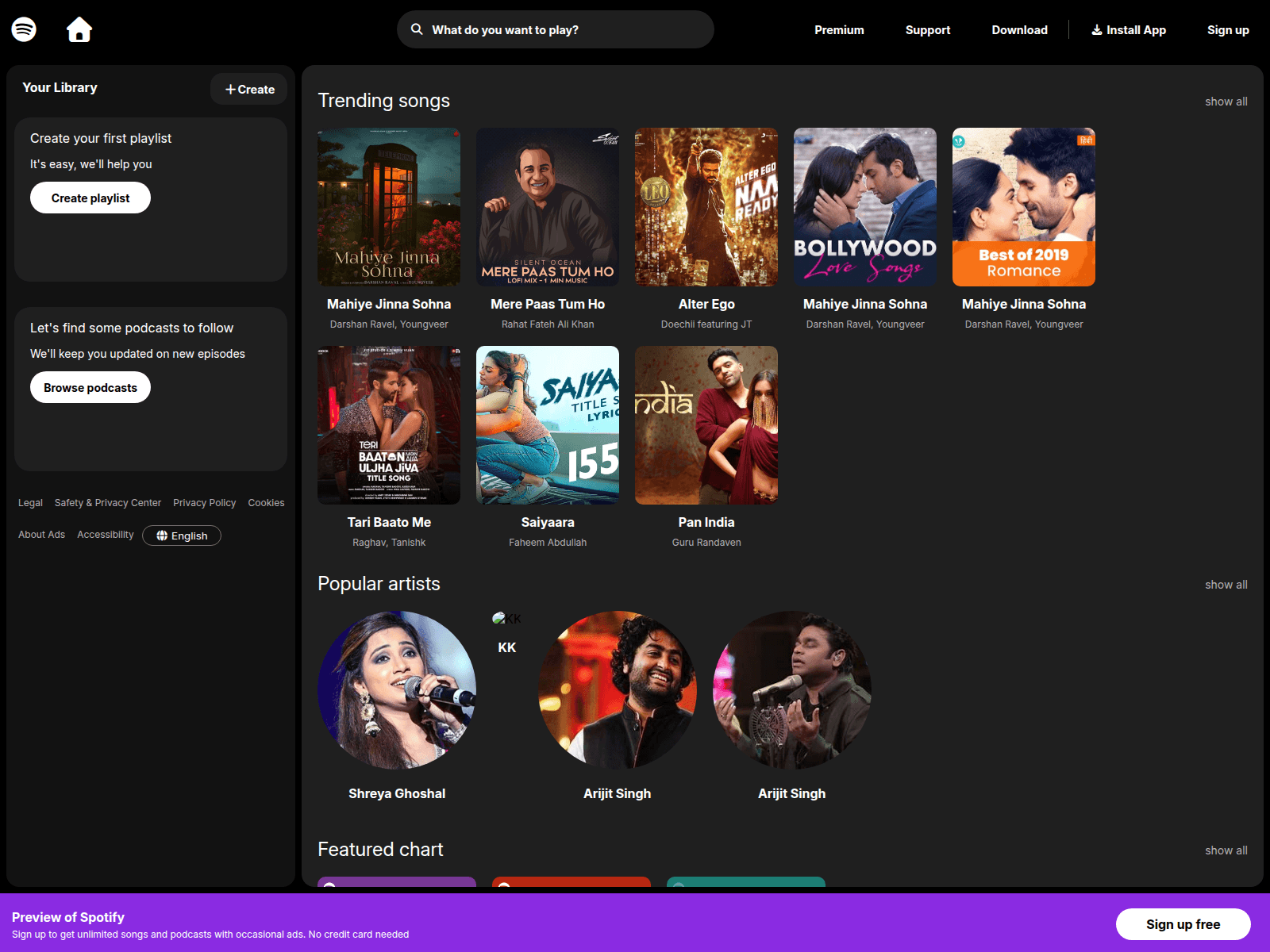
Task: Open Pan India cover art
Action: (706, 425)
